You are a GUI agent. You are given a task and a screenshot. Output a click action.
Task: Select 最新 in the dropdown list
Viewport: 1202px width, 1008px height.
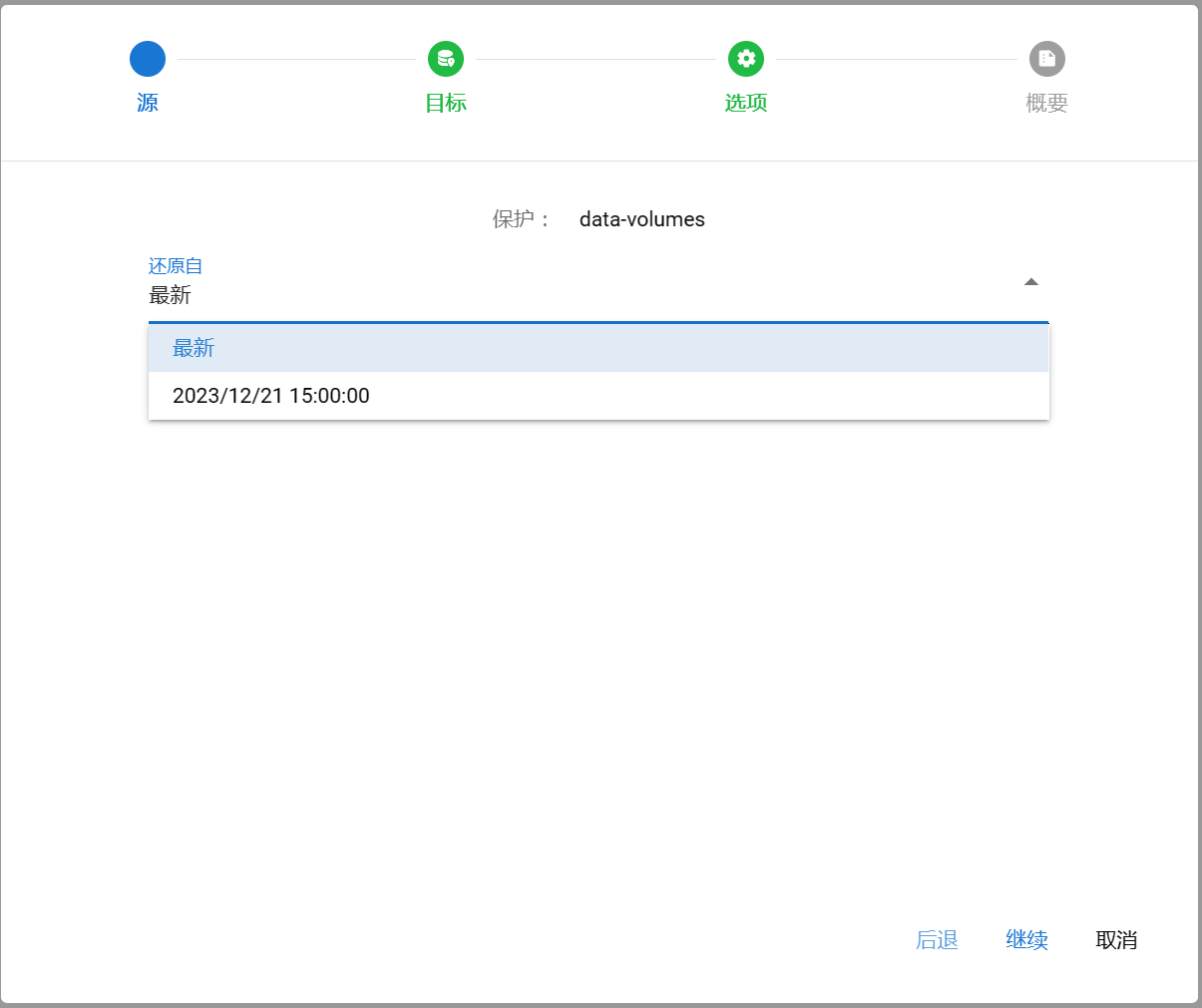194,348
